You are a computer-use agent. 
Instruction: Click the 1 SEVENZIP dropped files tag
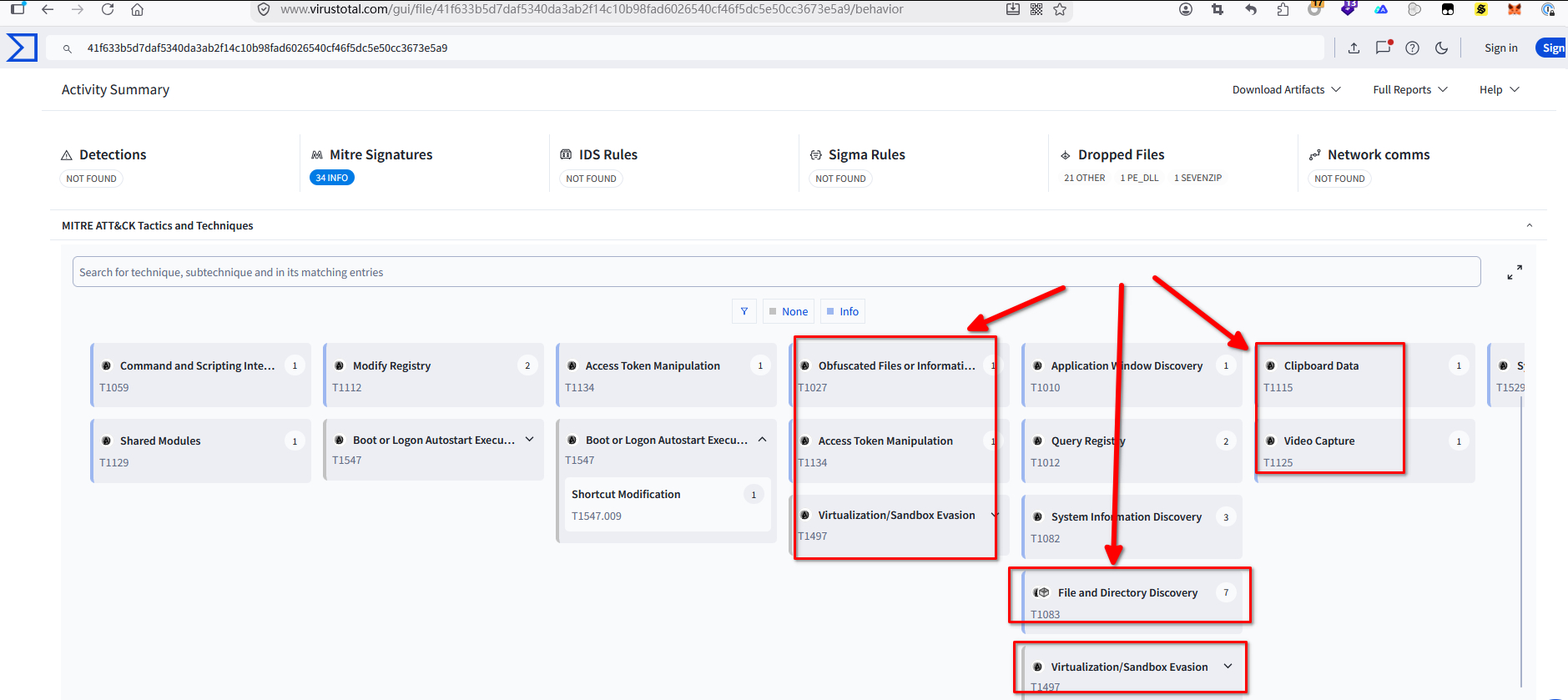coord(1197,178)
